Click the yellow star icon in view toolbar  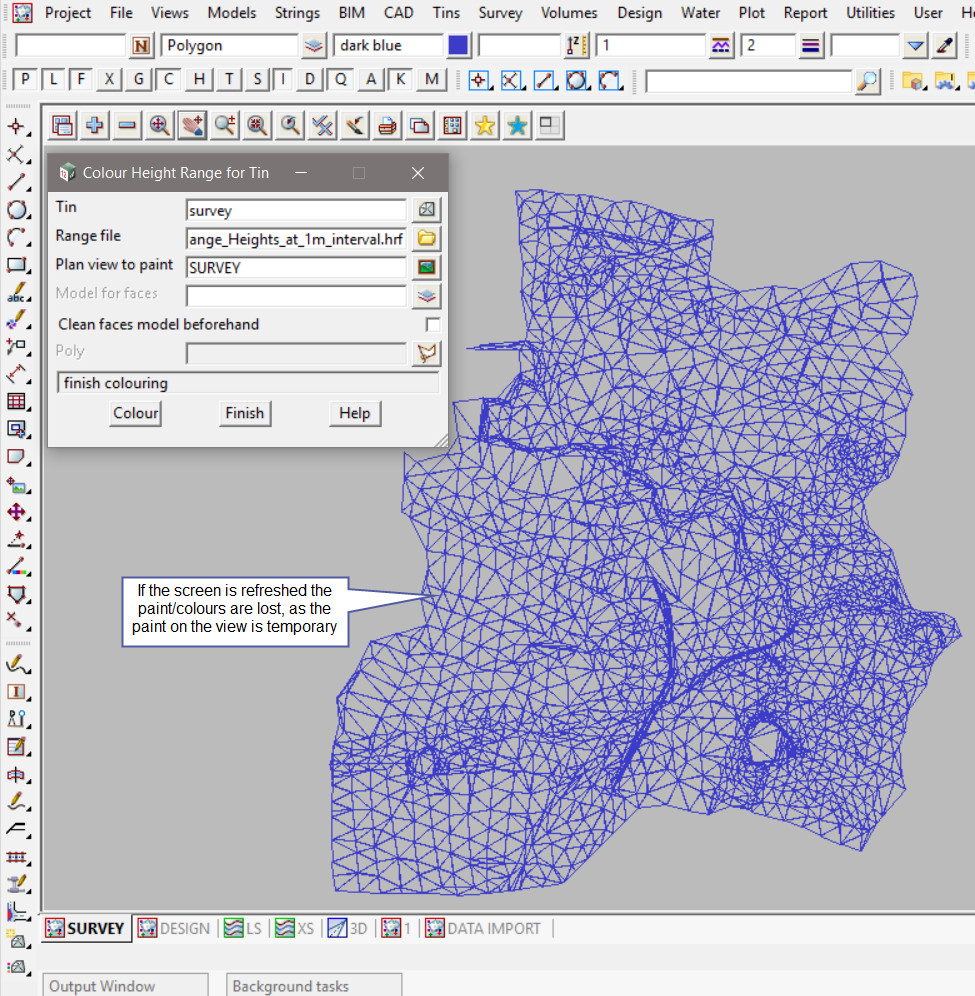485,125
